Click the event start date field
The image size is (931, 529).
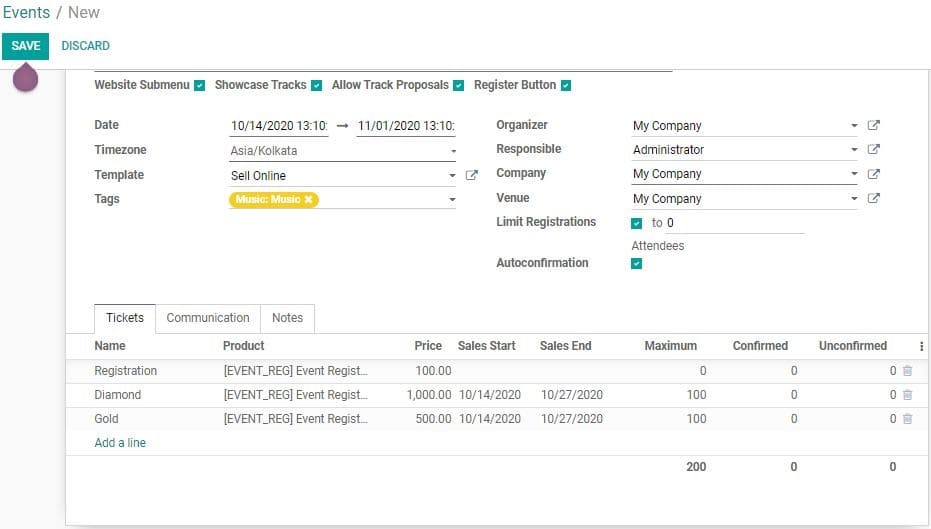(279, 126)
